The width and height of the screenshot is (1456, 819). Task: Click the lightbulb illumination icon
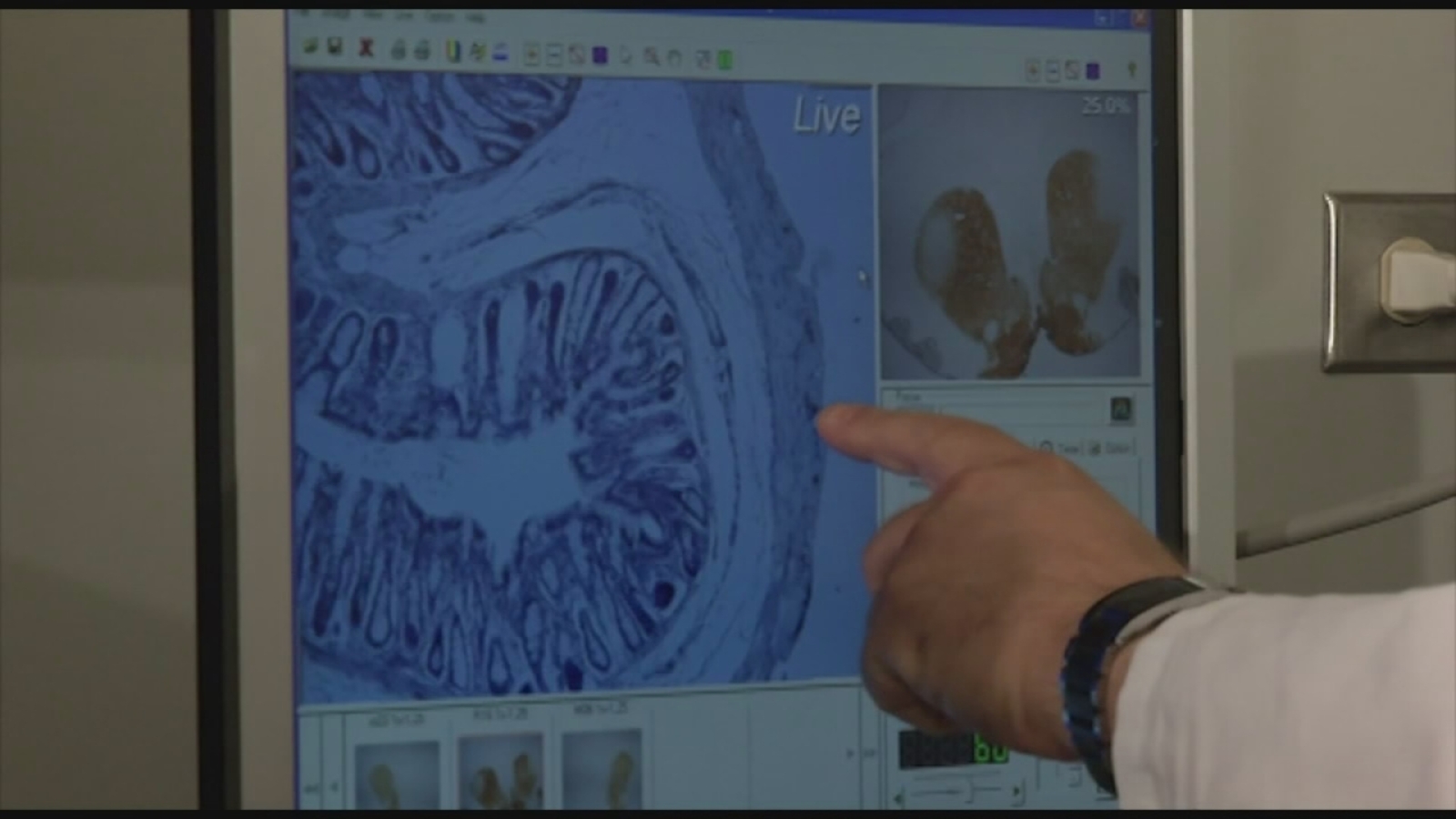(x=1133, y=68)
